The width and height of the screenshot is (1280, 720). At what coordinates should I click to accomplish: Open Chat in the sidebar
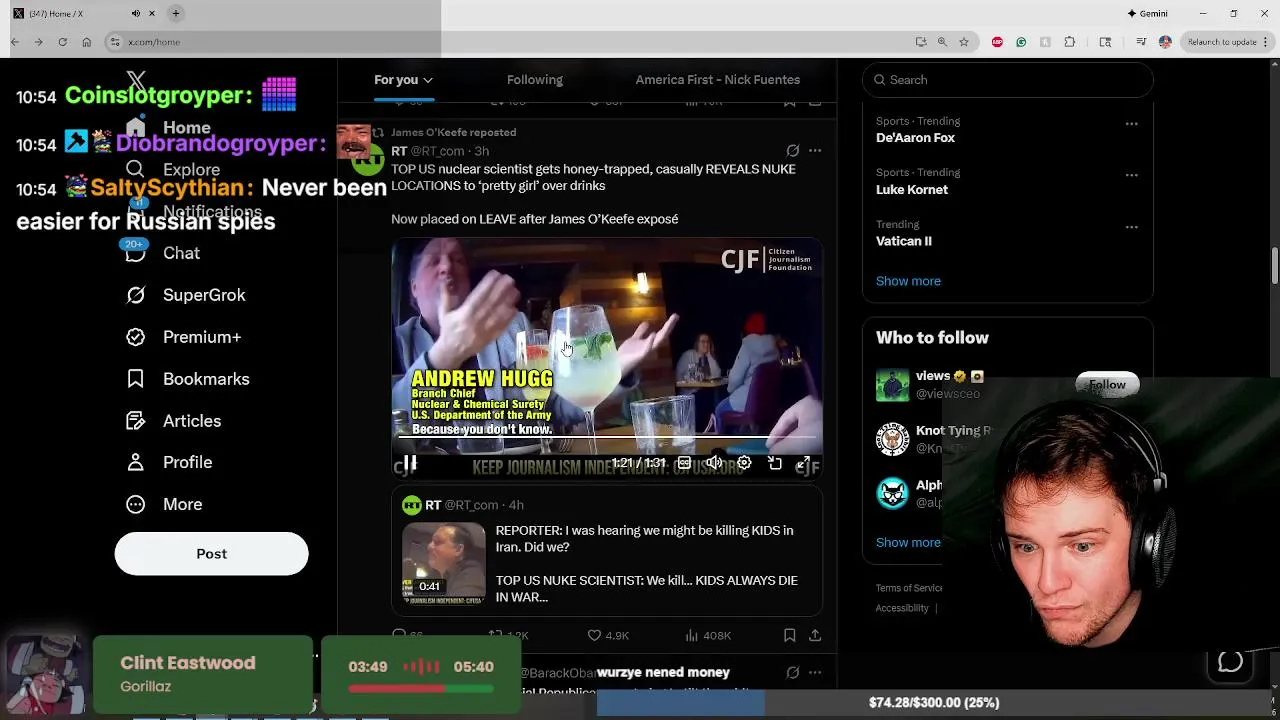coord(163,253)
